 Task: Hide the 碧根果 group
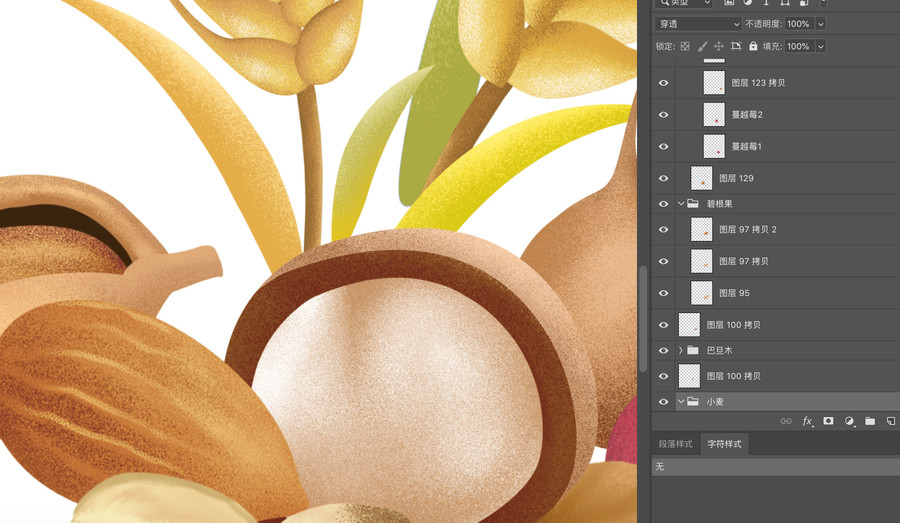664,204
